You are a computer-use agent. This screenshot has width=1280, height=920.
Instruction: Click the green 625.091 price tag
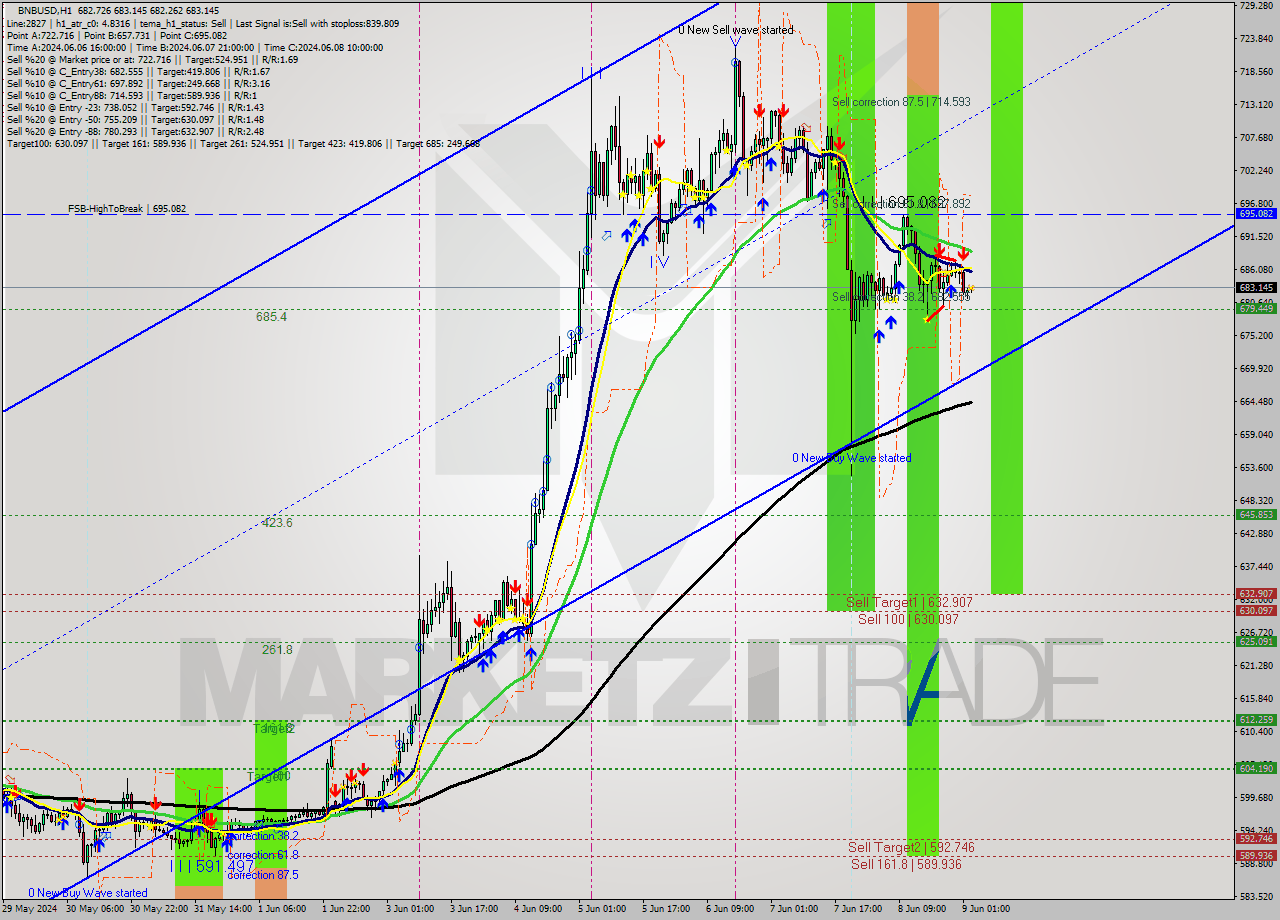coord(1256,641)
